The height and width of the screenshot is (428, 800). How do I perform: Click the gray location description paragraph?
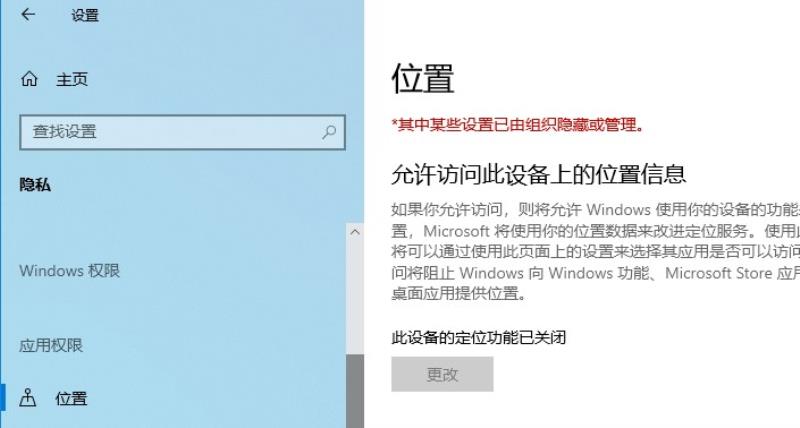coord(595,251)
